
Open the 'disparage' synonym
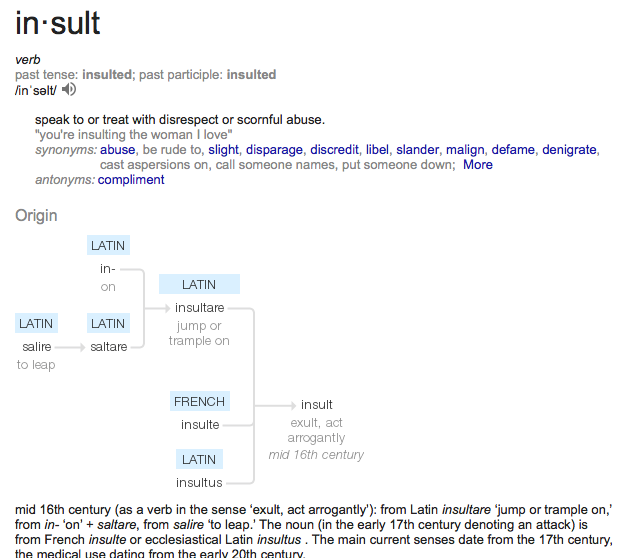click(x=274, y=150)
